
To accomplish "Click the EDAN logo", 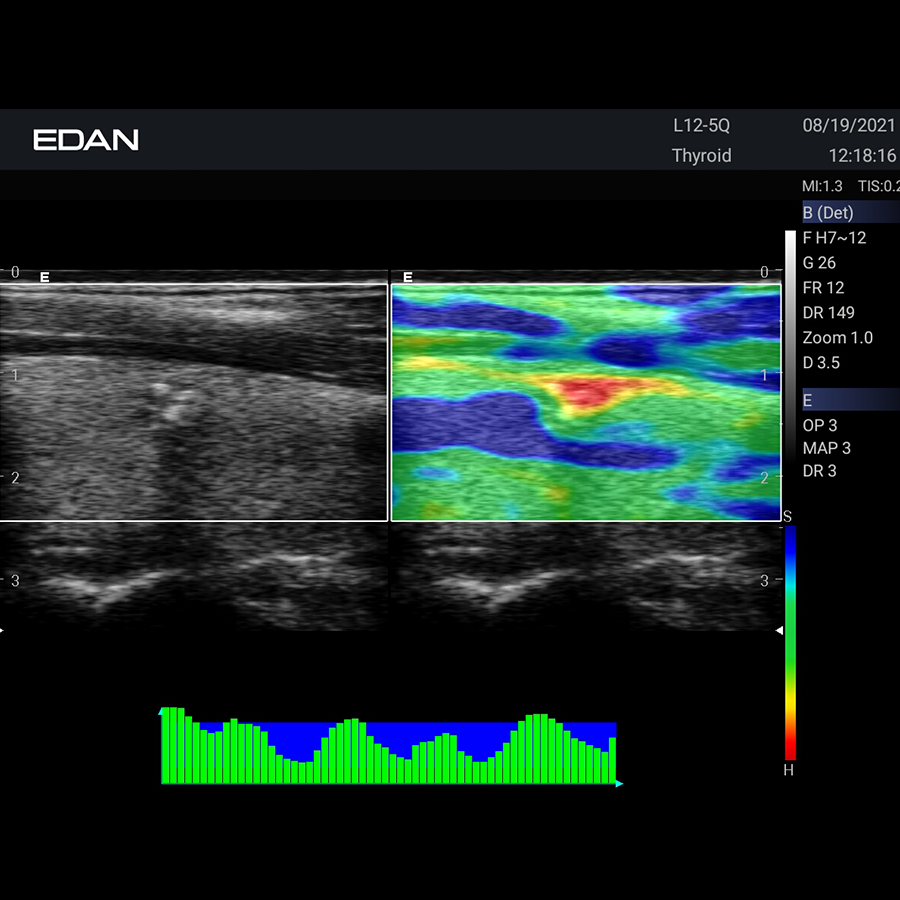I will [x=86, y=140].
